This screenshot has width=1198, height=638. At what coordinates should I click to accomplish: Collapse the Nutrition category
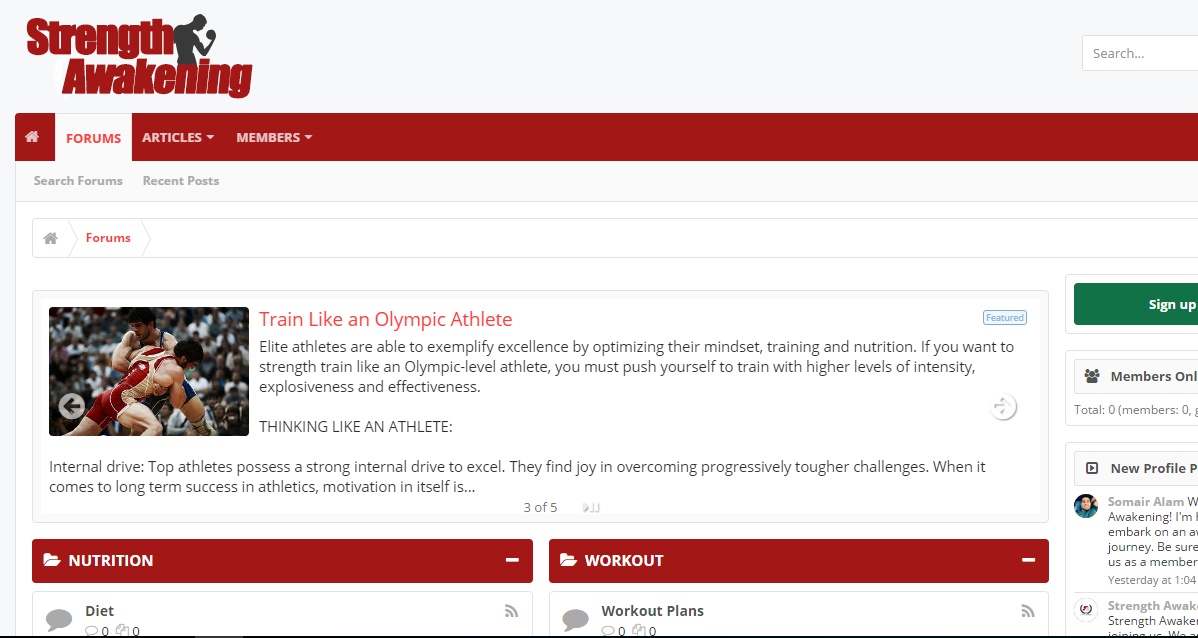coord(512,560)
